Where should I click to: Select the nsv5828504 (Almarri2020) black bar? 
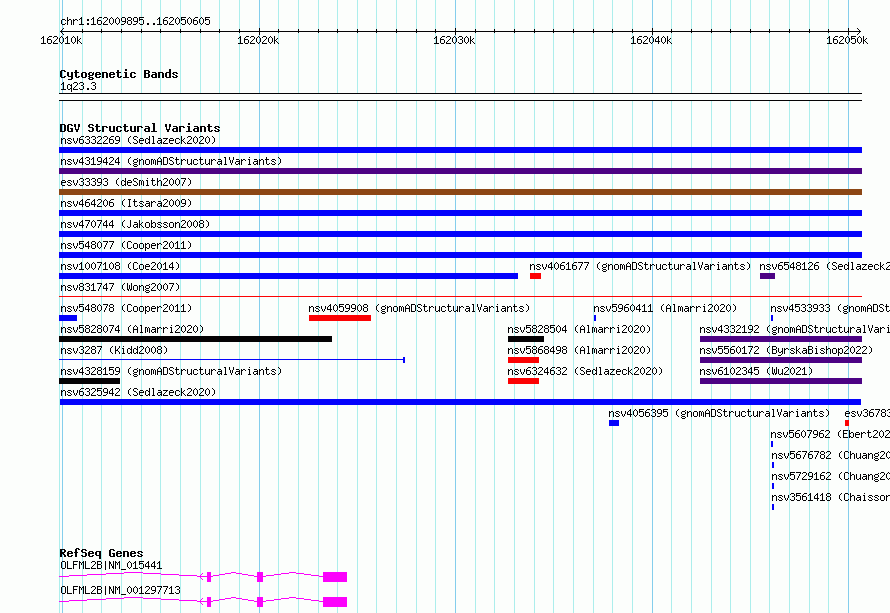tap(526, 339)
